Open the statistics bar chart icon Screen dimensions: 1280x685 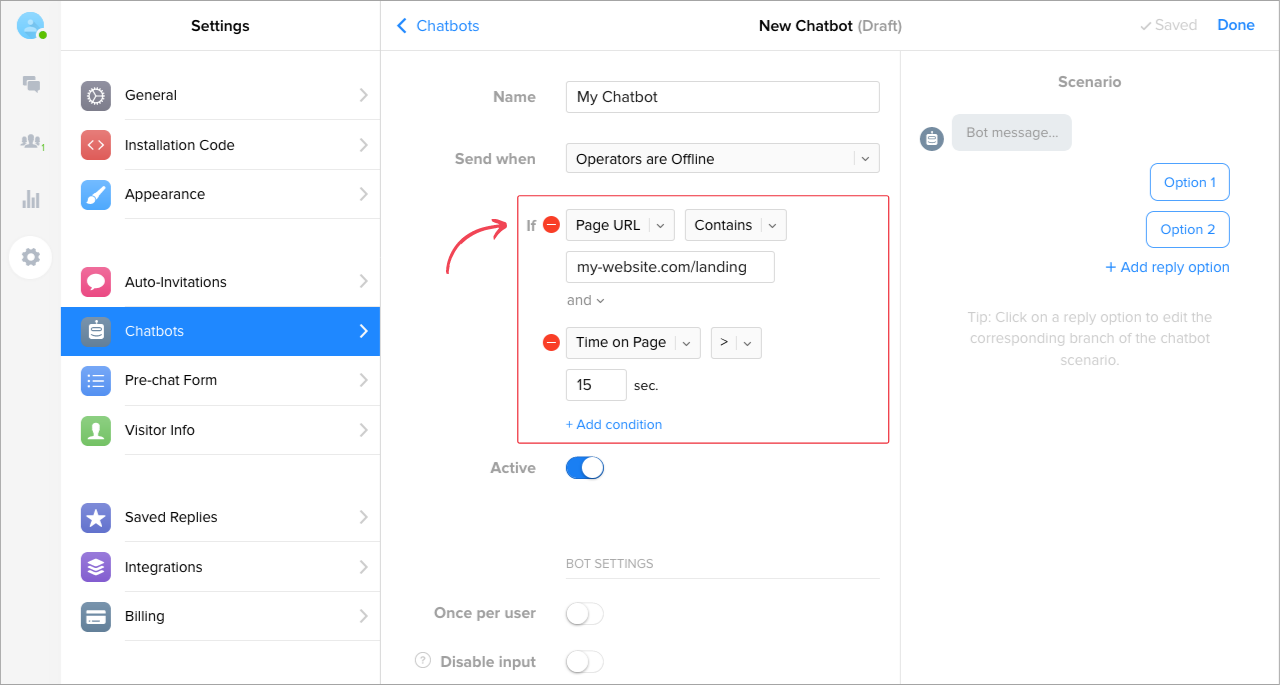click(x=31, y=199)
